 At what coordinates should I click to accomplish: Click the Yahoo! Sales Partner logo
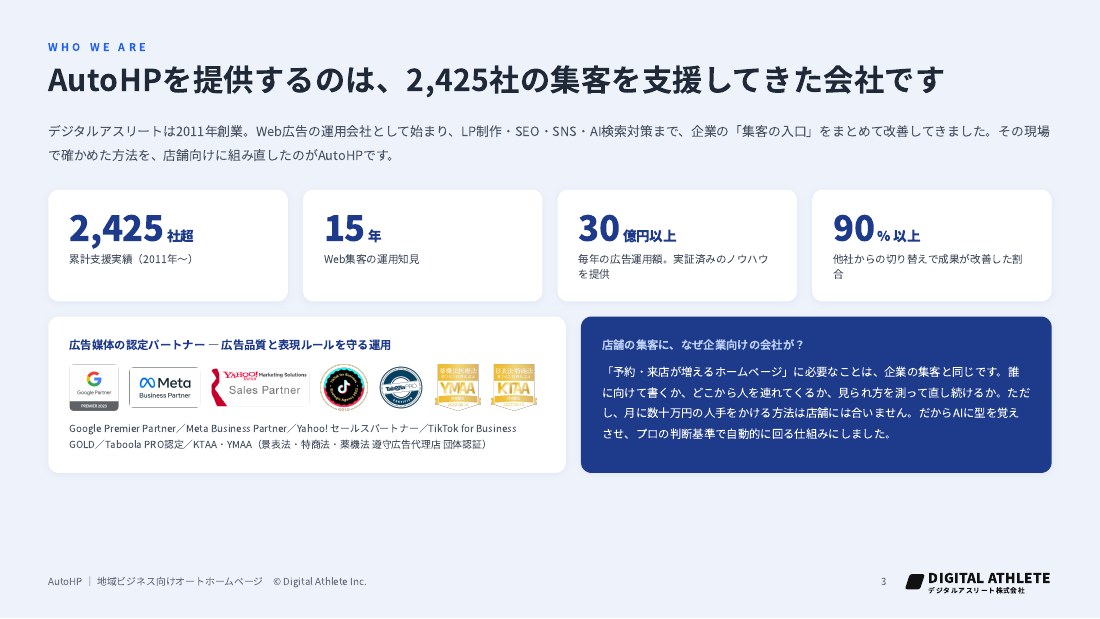point(260,387)
